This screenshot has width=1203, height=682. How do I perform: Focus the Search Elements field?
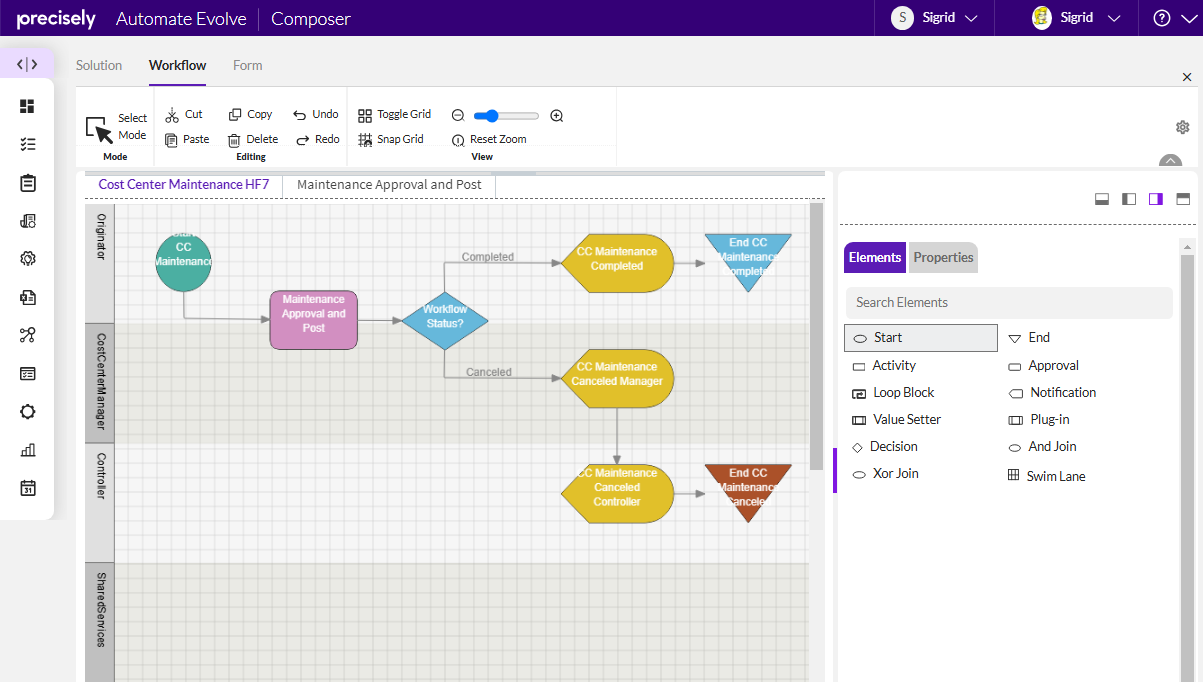click(x=1008, y=302)
